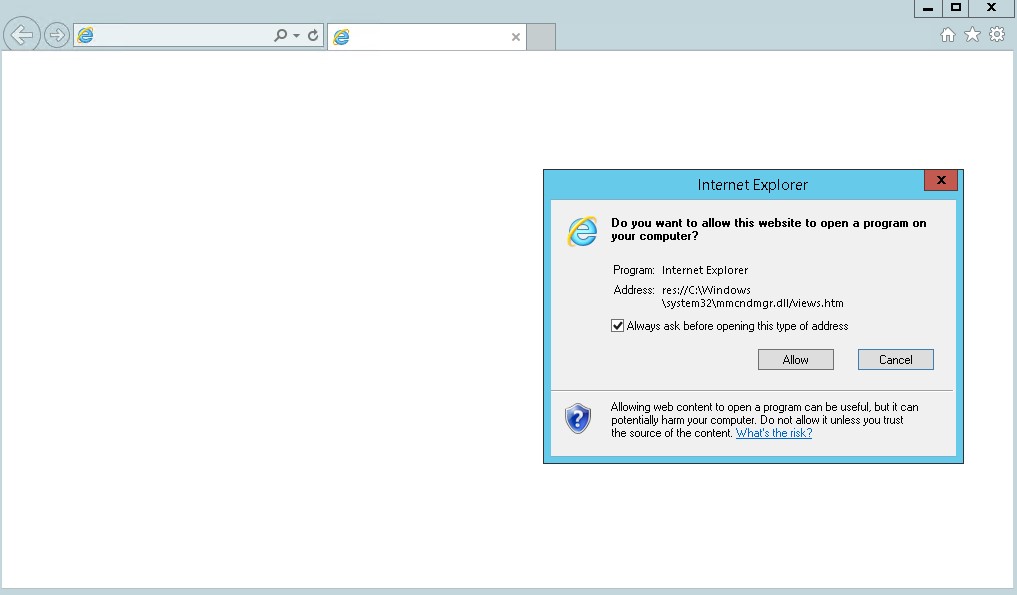The image size is (1017, 595).
Task: Uncheck Always ask before opening this type of address
Action: [x=617, y=326]
